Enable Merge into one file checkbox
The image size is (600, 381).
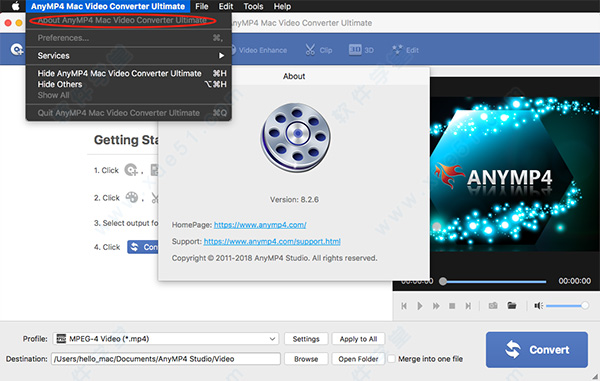tap(391, 359)
